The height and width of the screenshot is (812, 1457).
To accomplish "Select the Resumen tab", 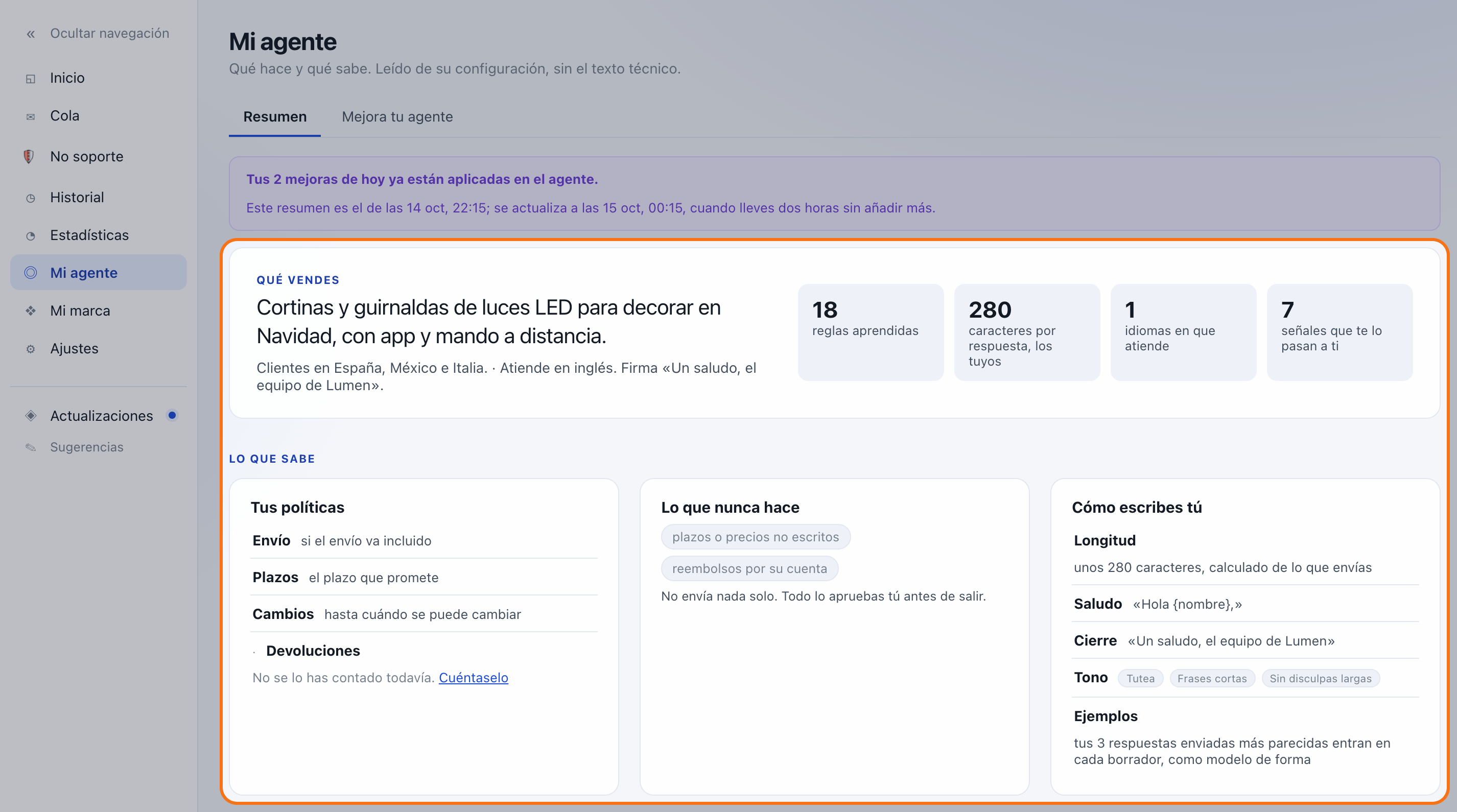I will [275, 117].
